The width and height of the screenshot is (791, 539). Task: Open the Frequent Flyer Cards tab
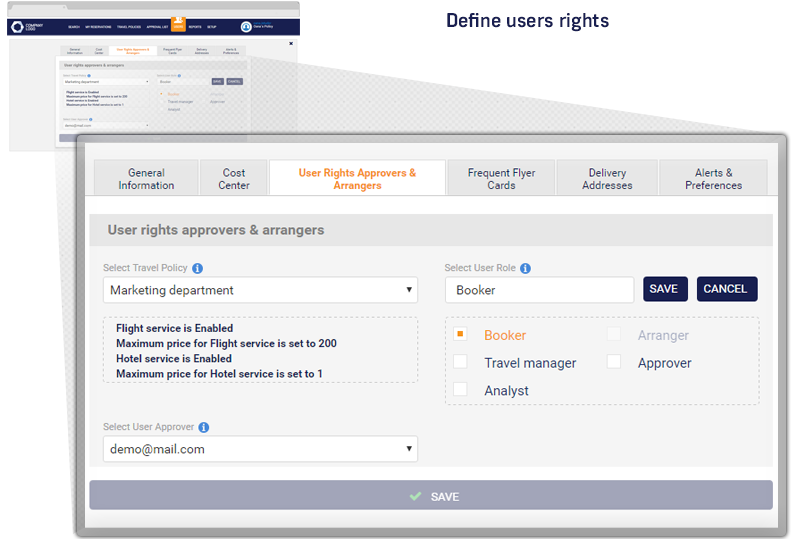(501, 178)
